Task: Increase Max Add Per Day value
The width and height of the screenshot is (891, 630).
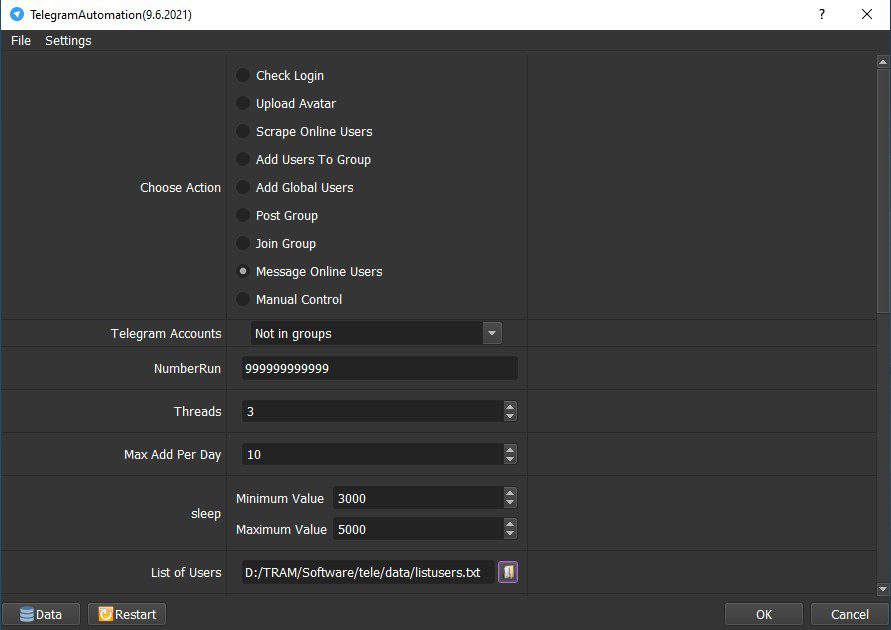Action: pos(510,449)
